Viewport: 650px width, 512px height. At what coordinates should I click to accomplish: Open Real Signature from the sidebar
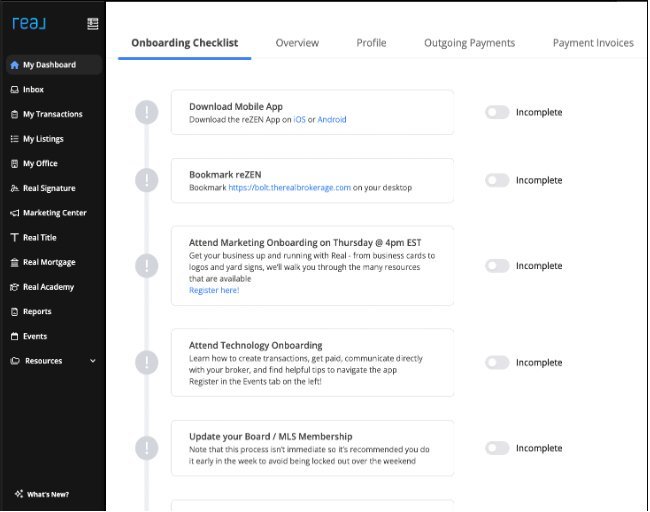[49, 188]
